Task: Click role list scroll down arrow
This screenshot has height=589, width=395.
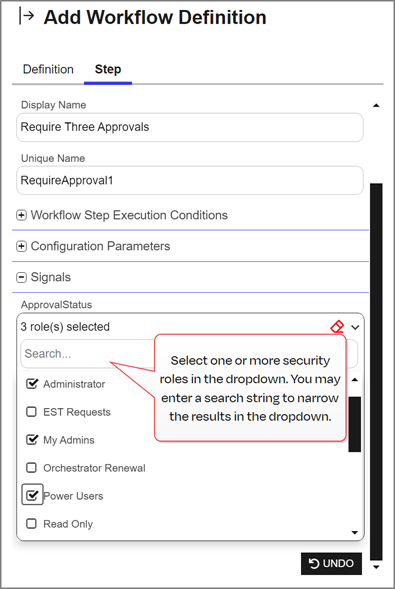Action: tap(354, 532)
